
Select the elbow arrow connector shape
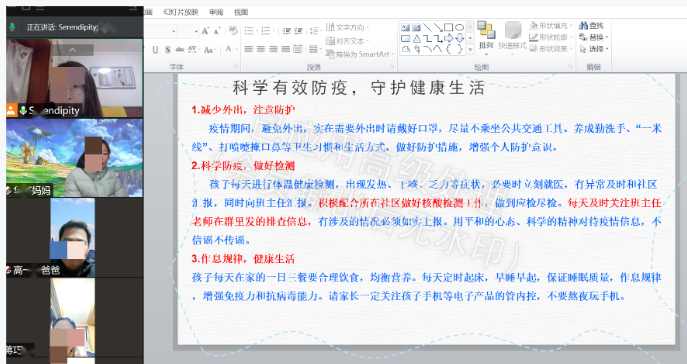(438, 38)
